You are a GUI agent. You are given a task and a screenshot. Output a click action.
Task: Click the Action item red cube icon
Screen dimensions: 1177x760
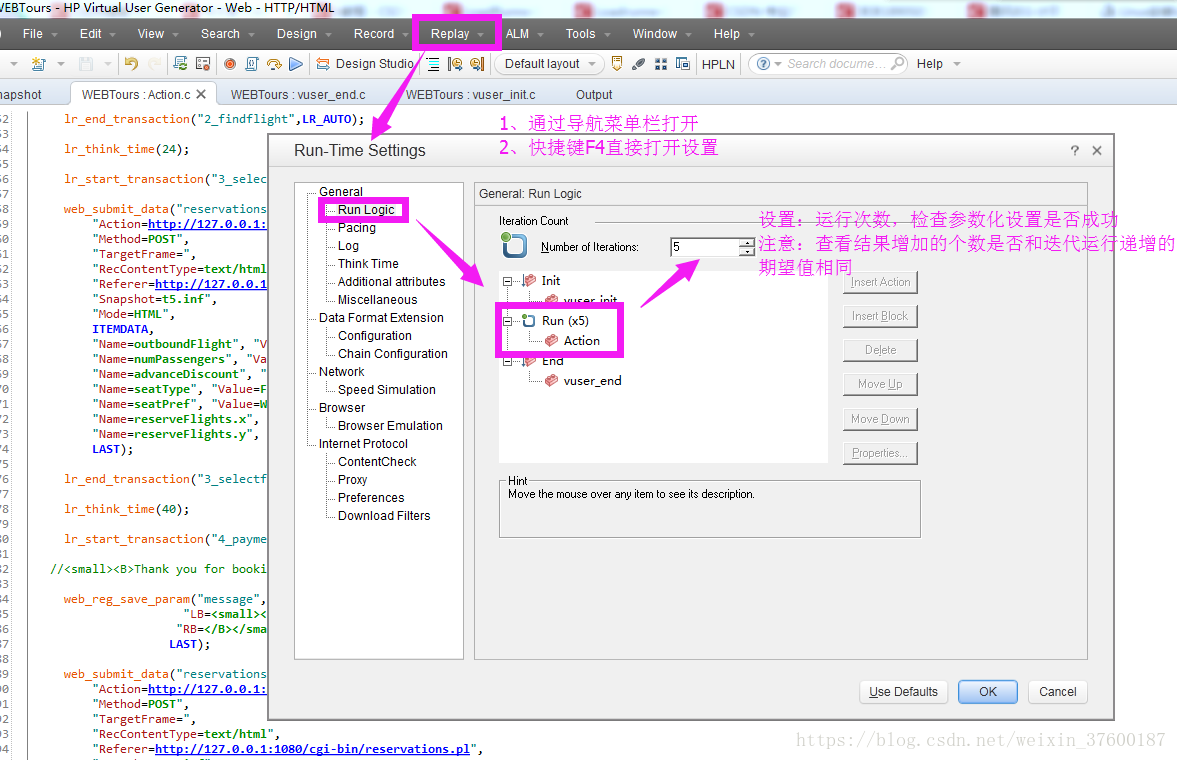pyautogui.click(x=552, y=340)
